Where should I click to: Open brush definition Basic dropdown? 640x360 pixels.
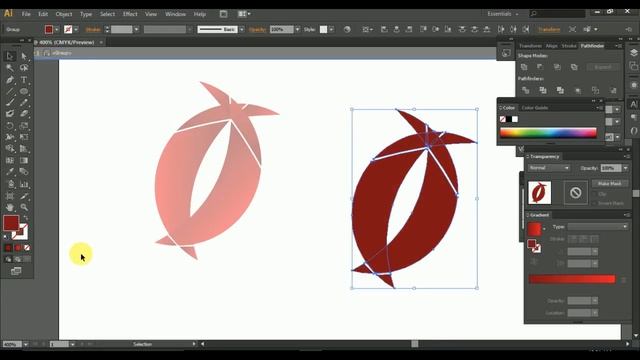coord(242,29)
